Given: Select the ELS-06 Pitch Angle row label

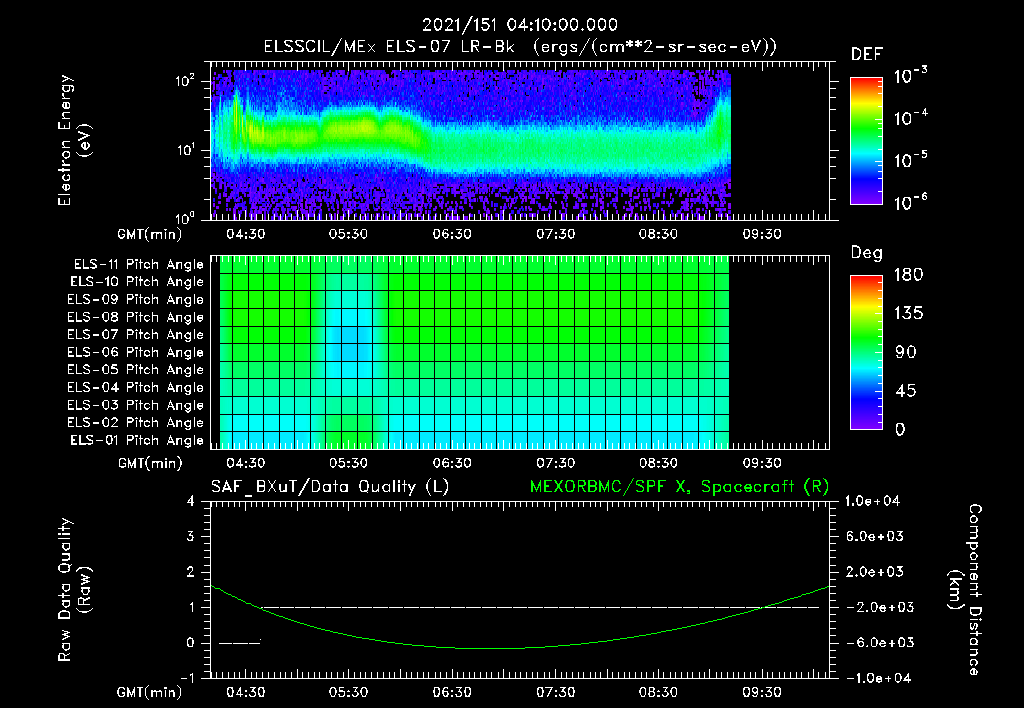Looking at the screenshot, I should (x=136, y=353).
